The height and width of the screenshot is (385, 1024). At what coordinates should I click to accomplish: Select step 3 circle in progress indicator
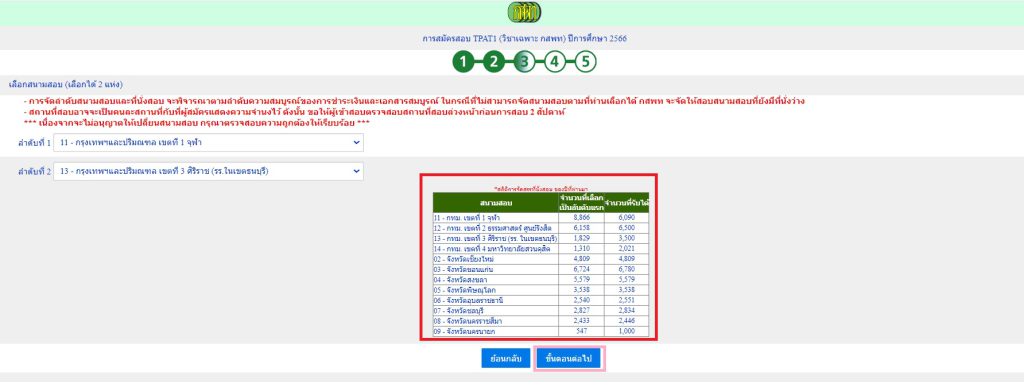(524, 63)
